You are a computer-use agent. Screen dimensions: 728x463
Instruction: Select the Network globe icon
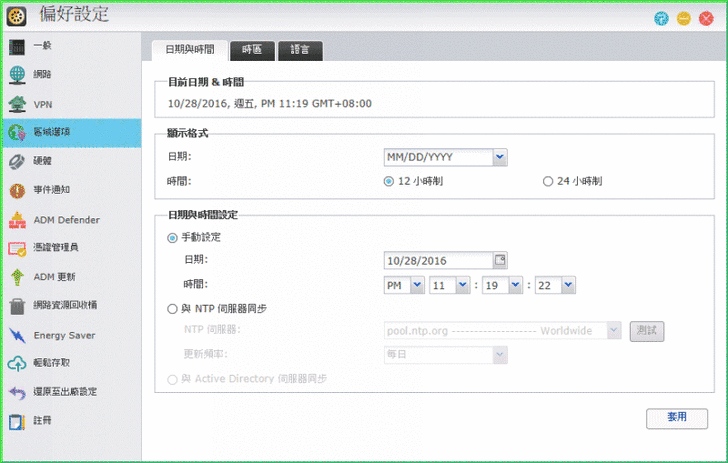pyautogui.click(x=17, y=75)
